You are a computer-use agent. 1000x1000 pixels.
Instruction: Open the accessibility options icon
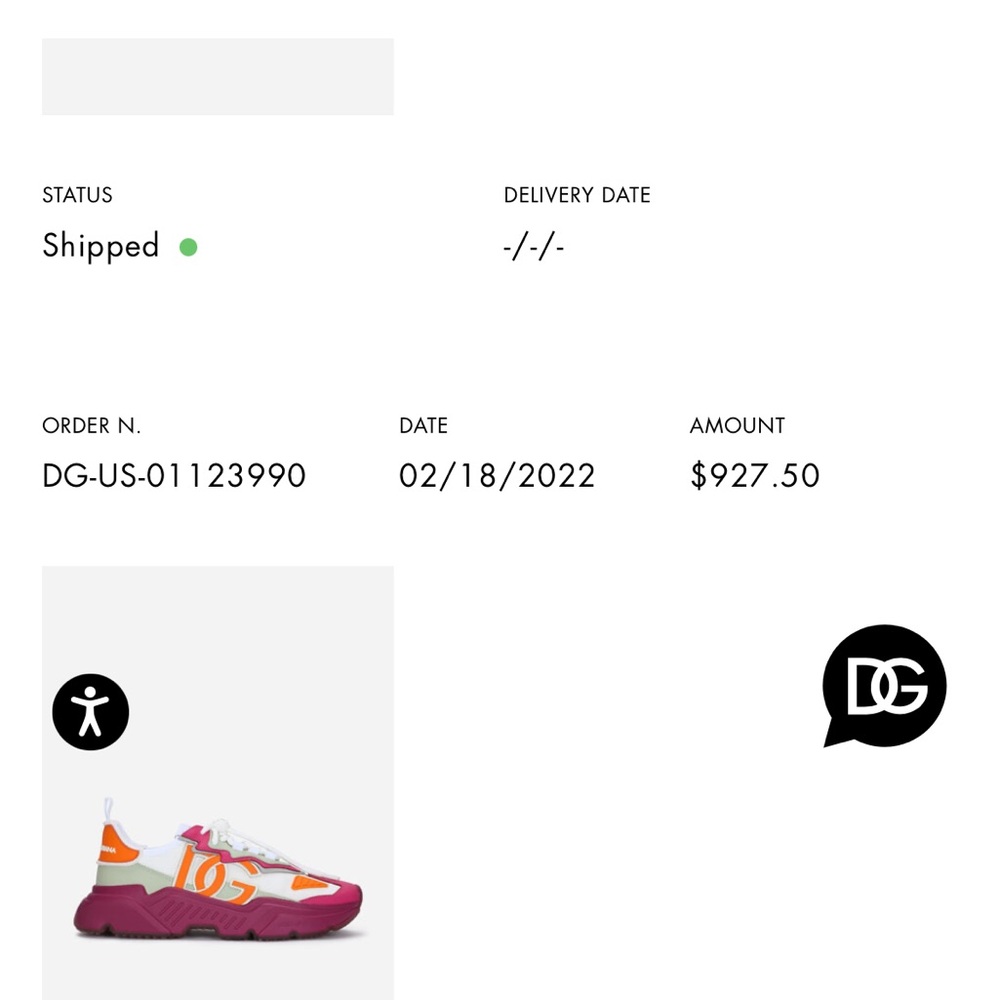91,712
